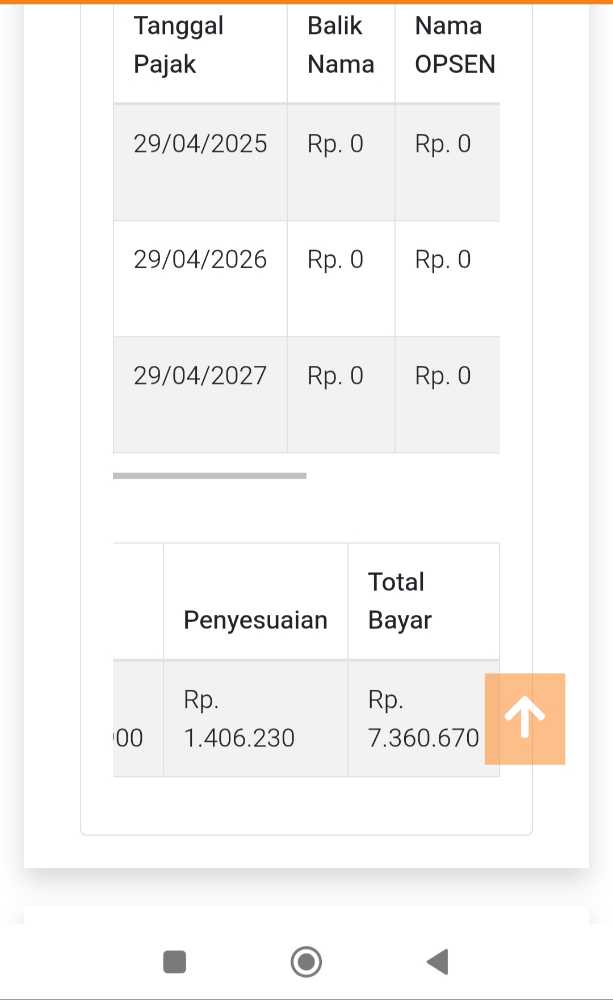Tap Balik Nama Rp. 0 for 29/04/2025

point(335,144)
